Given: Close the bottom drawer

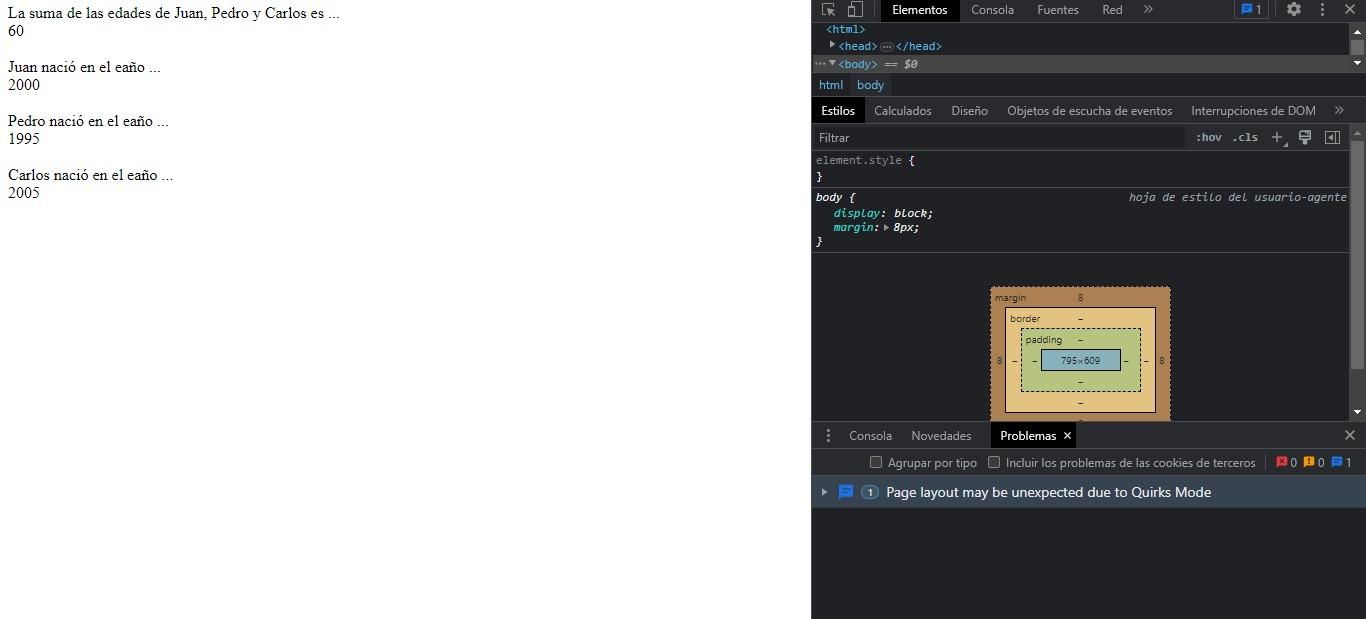Looking at the screenshot, I should click(1350, 435).
